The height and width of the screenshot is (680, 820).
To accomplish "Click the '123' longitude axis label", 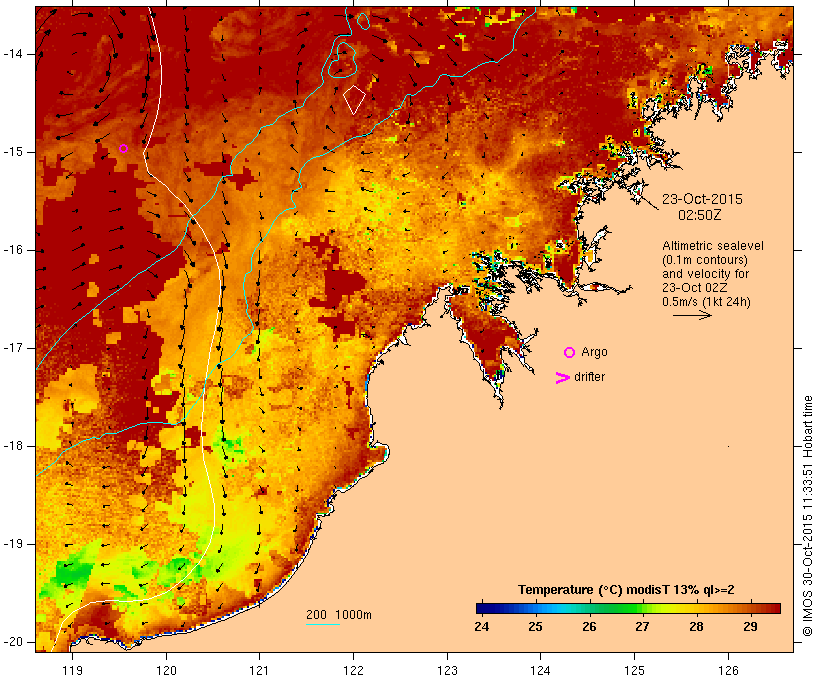I will coord(447,671).
